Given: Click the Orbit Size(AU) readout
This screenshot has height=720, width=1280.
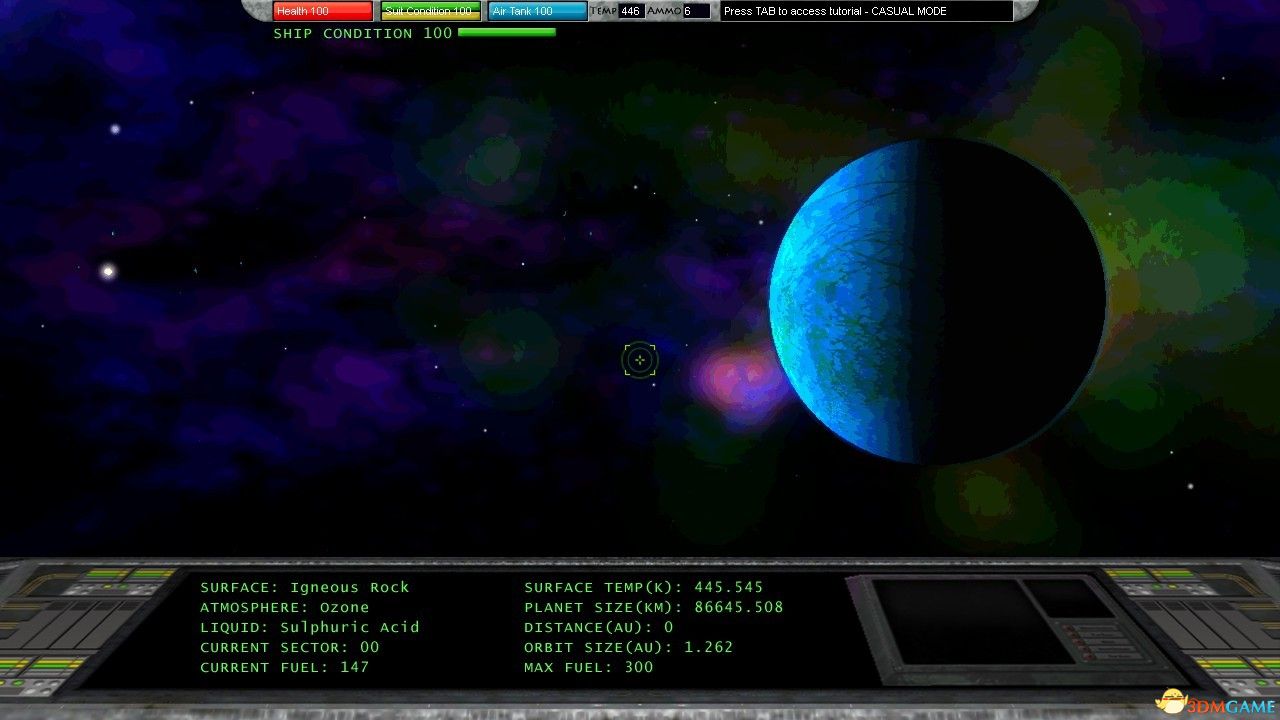Looking at the screenshot, I should [628, 647].
